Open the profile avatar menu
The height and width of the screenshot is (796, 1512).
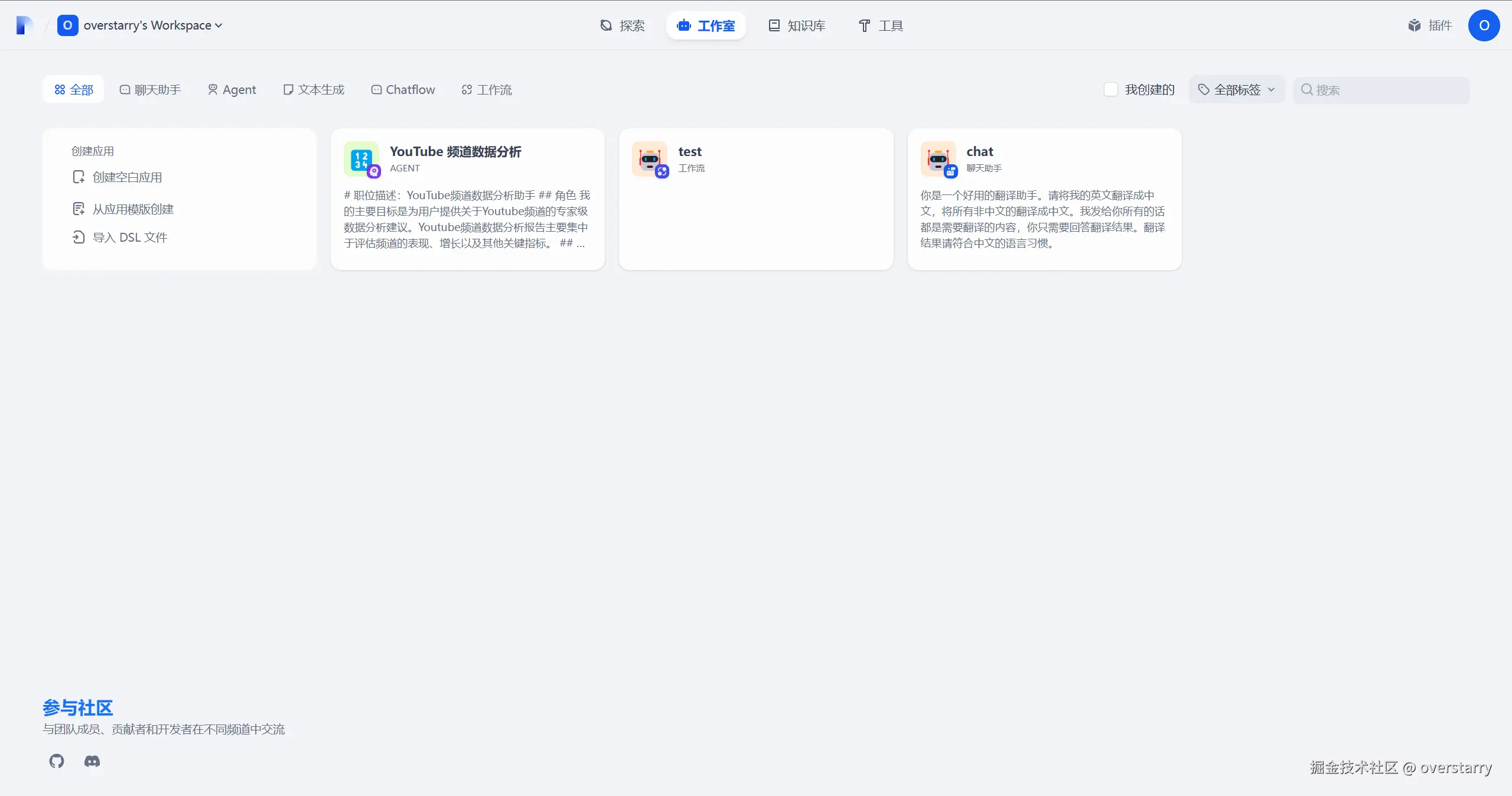[x=1485, y=25]
